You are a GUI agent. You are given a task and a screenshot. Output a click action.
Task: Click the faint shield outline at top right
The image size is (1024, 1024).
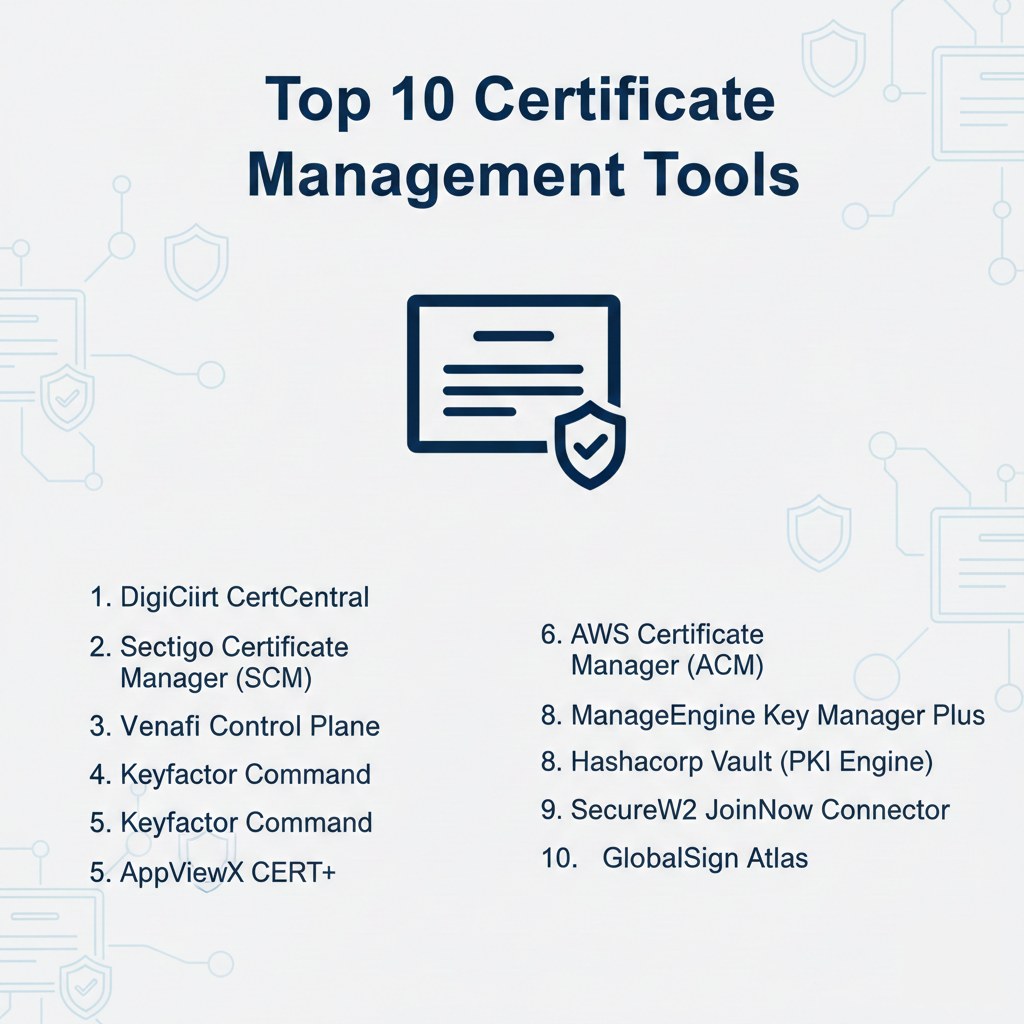coord(834,60)
